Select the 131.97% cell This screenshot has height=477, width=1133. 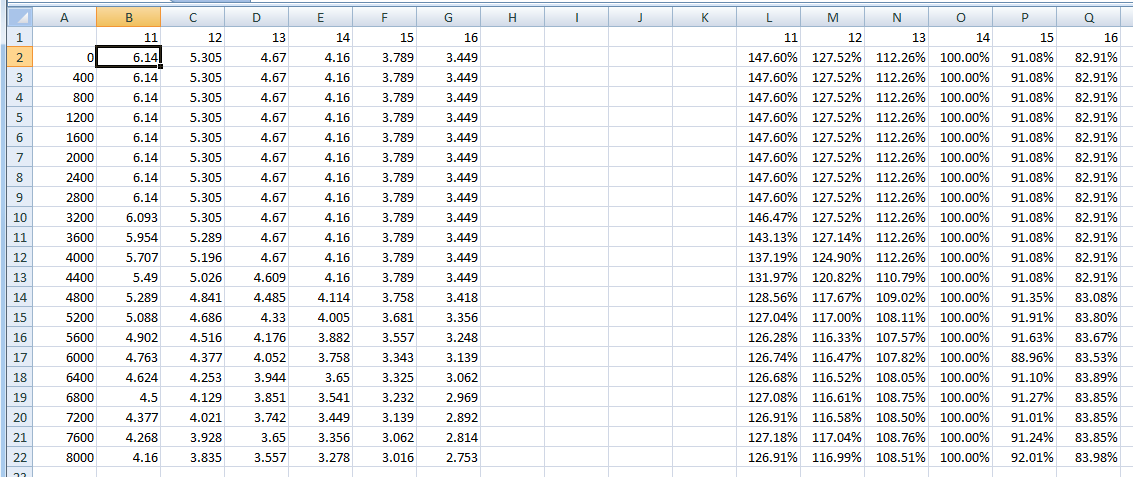tap(768, 277)
